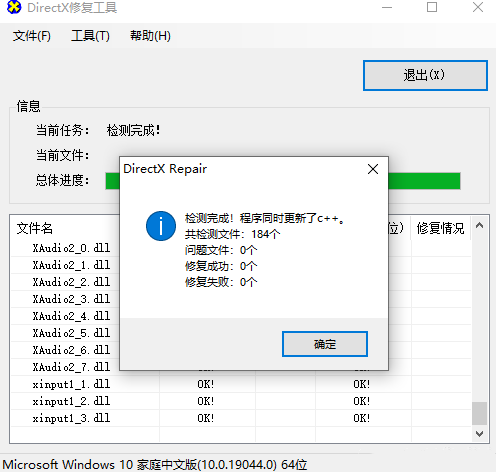This screenshot has height=472, width=496.
Task: Click first OK! cell of xinput1_1.dll
Action: pyautogui.click(x=205, y=384)
